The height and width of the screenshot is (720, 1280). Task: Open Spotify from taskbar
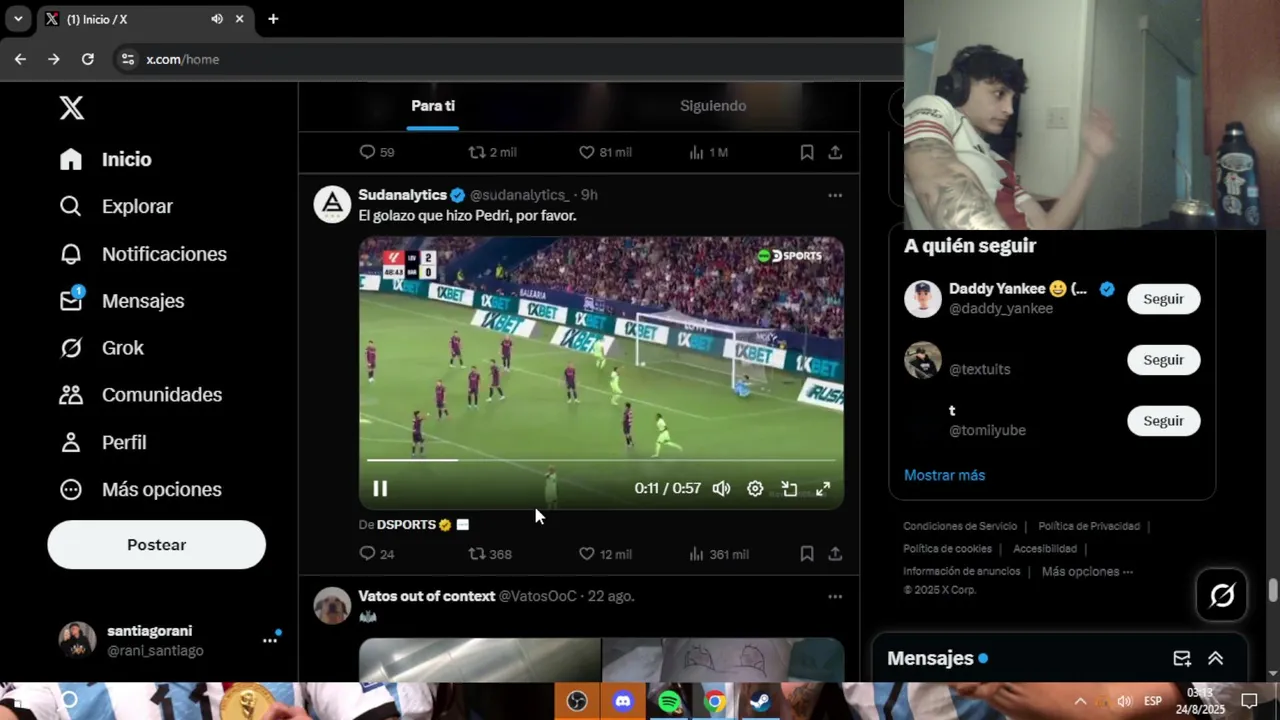pyautogui.click(x=669, y=702)
